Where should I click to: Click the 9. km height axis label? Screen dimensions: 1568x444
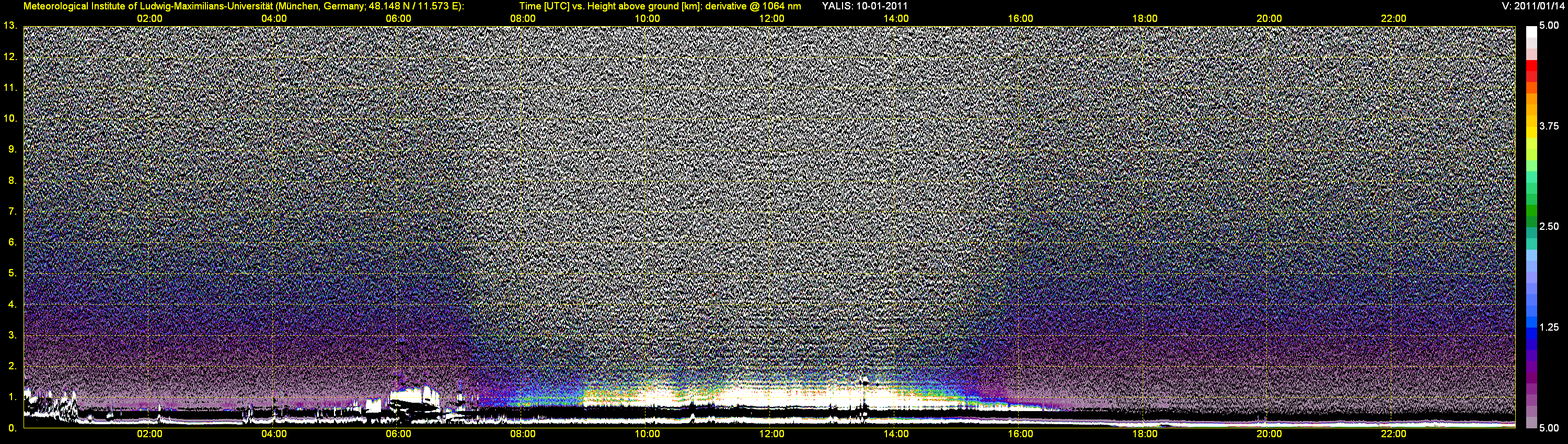pyautogui.click(x=13, y=149)
